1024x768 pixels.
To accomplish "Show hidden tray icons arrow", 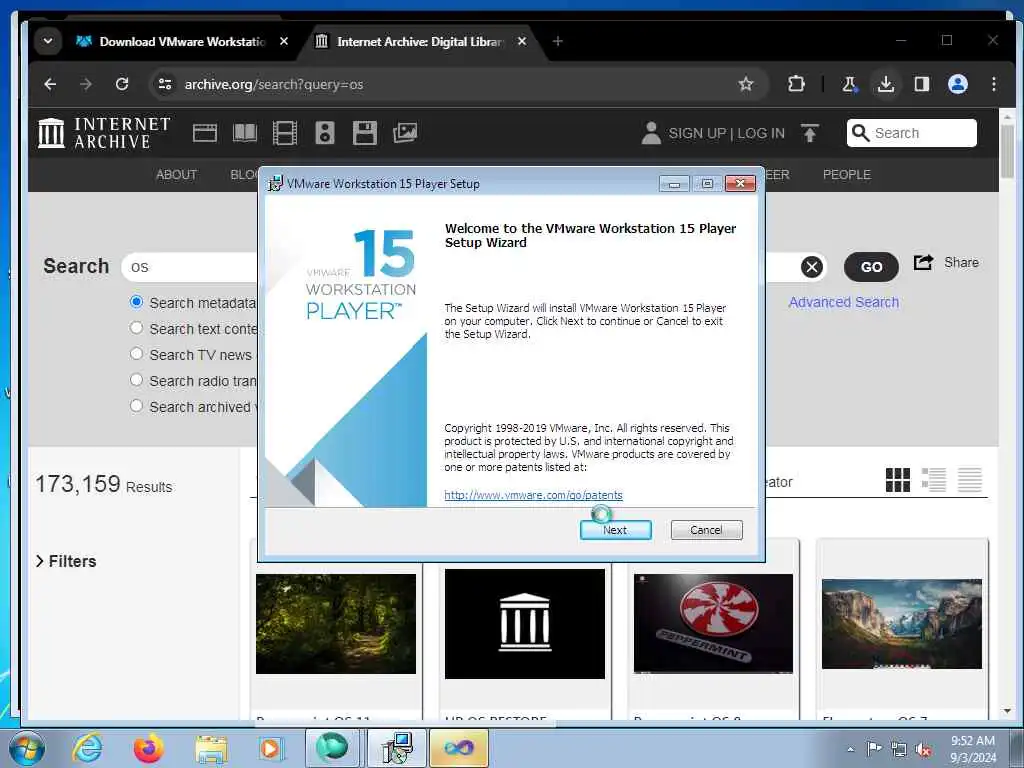I will [850, 749].
